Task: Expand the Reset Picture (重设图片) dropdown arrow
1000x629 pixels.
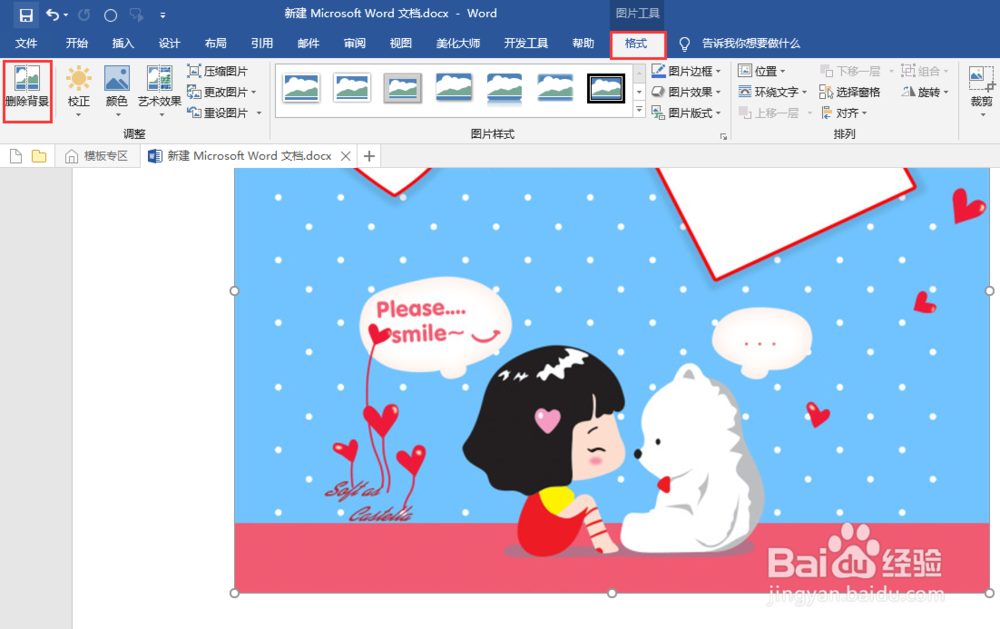Action: coord(259,113)
